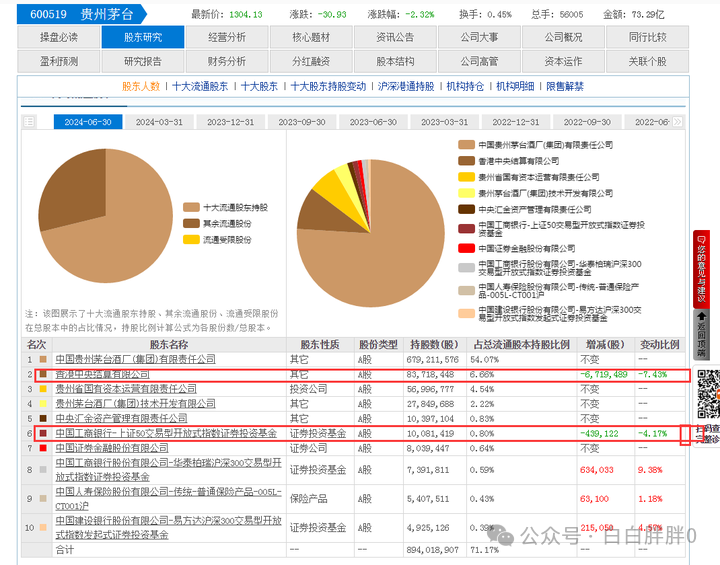Open shareholder 中国贵州茅台酒厂(集团)有限责任公司 link in table
Image resolution: width=720 pixels, height=565 pixels.
[135, 359]
